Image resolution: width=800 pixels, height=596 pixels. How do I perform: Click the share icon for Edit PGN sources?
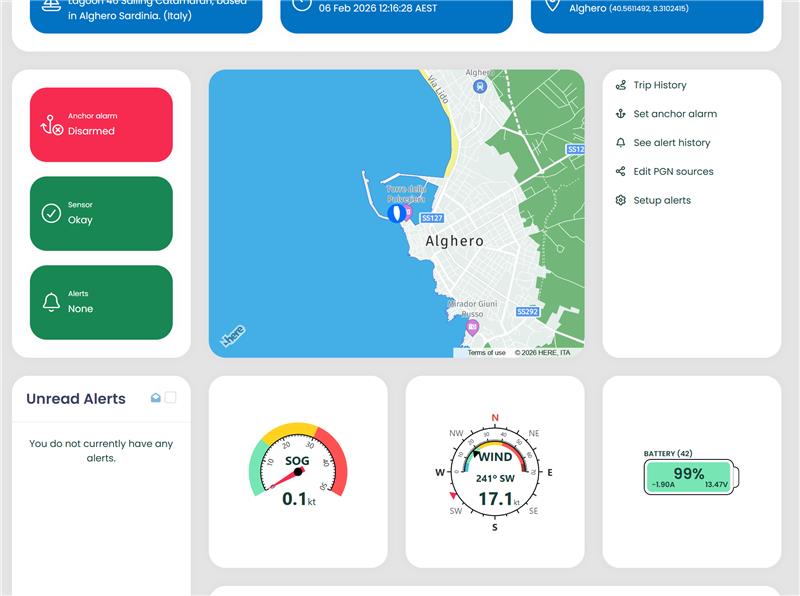coord(621,172)
